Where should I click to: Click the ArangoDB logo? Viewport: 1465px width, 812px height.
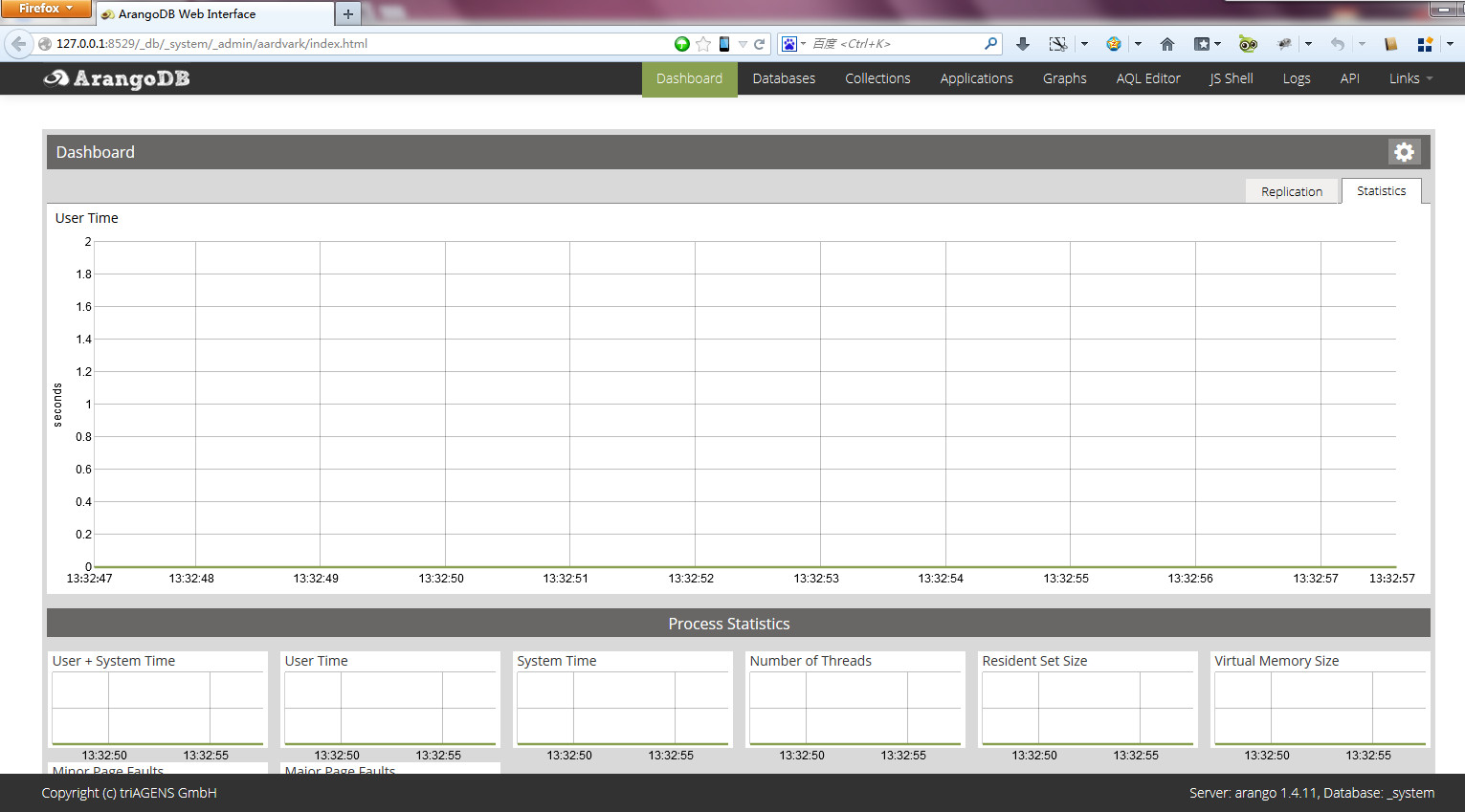pyautogui.click(x=117, y=78)
